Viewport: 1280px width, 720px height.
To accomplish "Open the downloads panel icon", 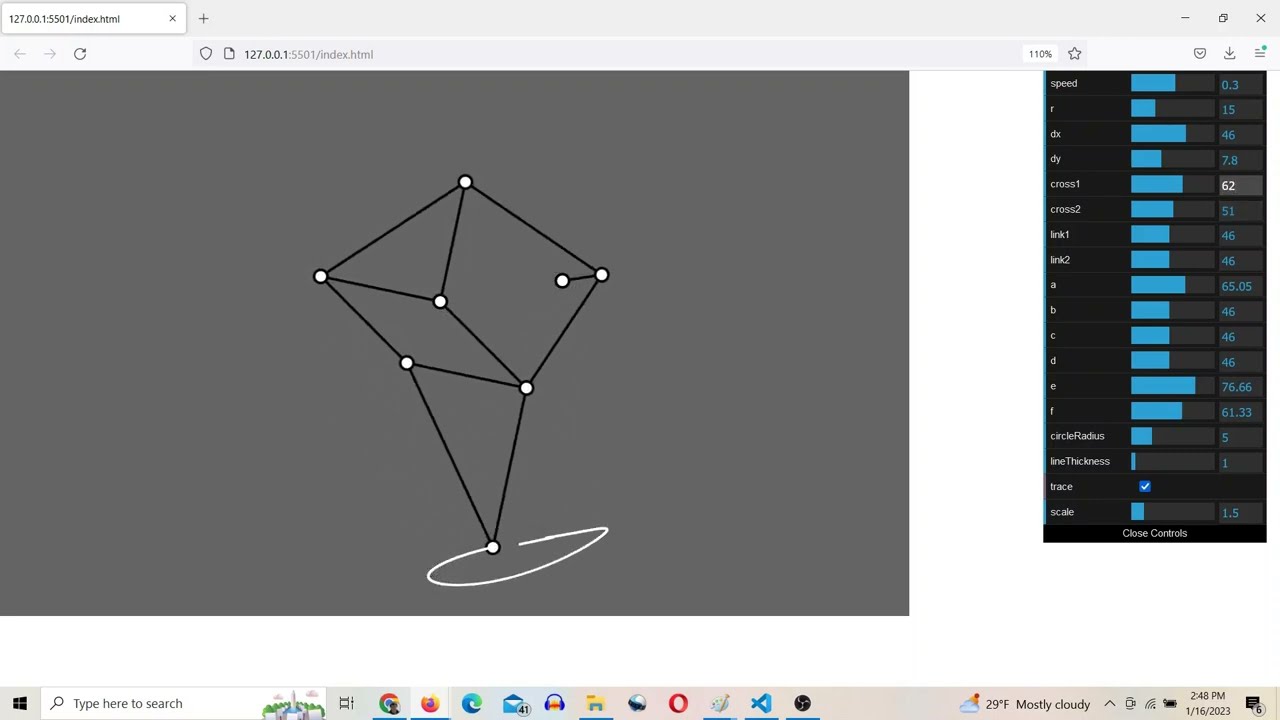I will pyautogui.click(x=1230, y=54).
